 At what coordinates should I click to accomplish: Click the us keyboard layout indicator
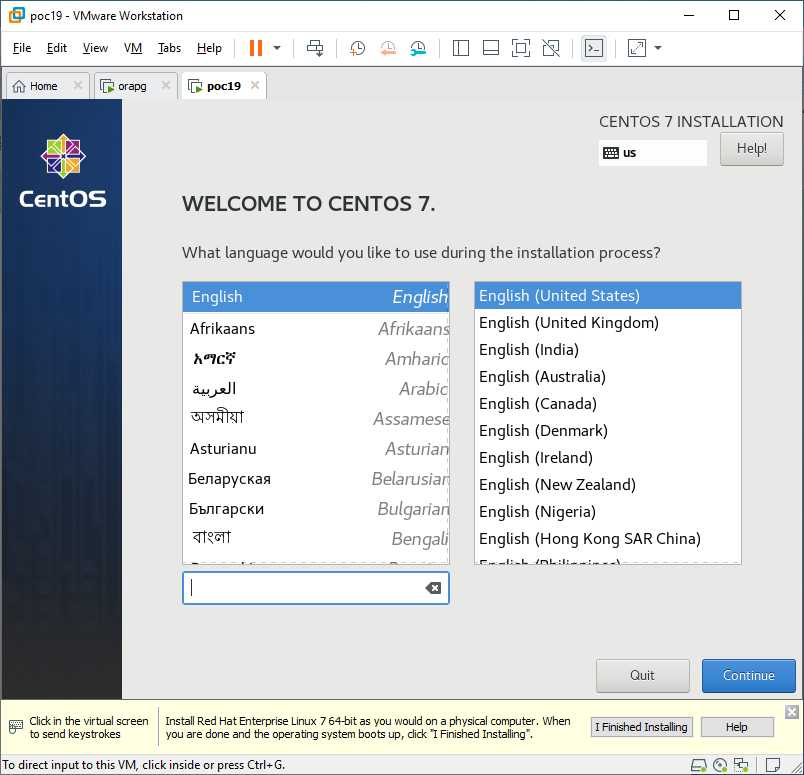652,153
